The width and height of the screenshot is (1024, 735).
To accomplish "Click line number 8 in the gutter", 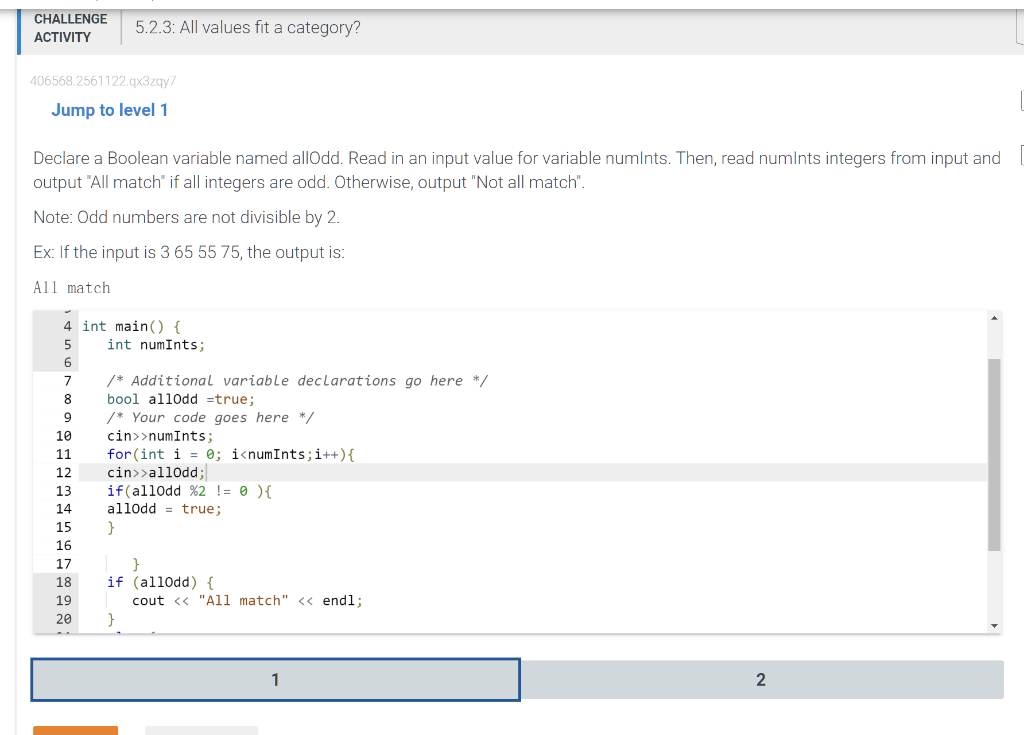I will (x=65, y=398).
